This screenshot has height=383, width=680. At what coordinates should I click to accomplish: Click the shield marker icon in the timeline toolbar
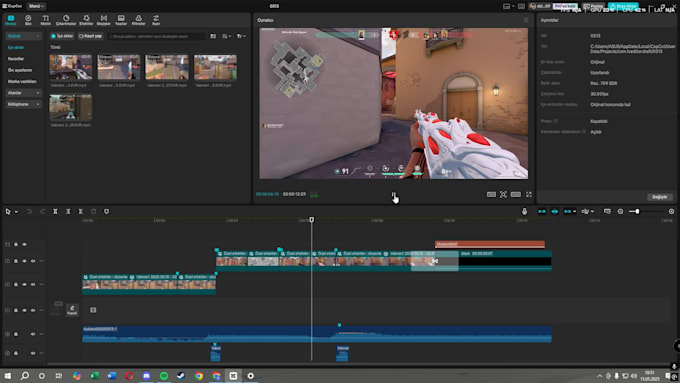point(107,212)
